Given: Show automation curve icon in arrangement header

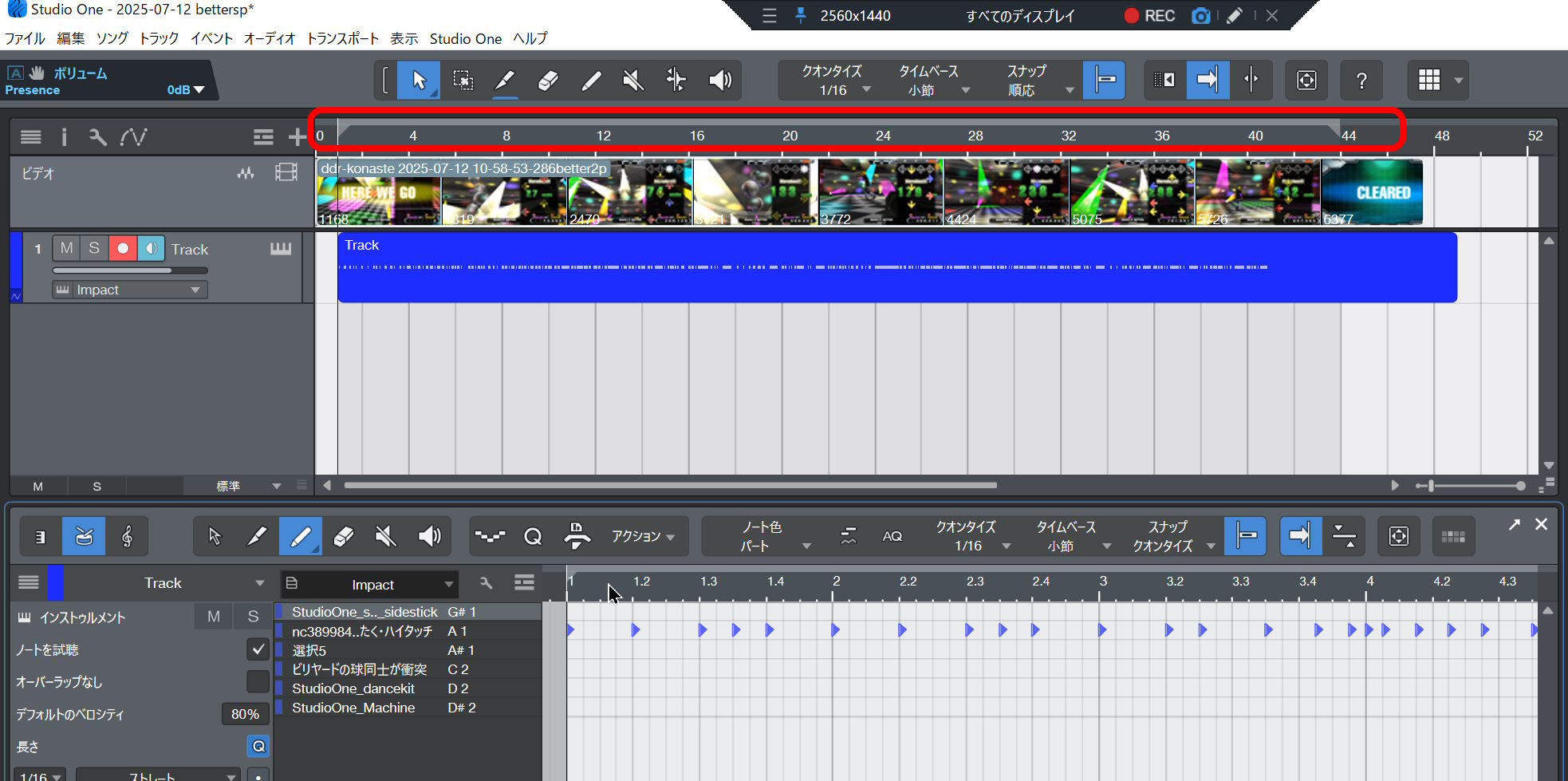Looking at the screenshot, I should point(133,137).
